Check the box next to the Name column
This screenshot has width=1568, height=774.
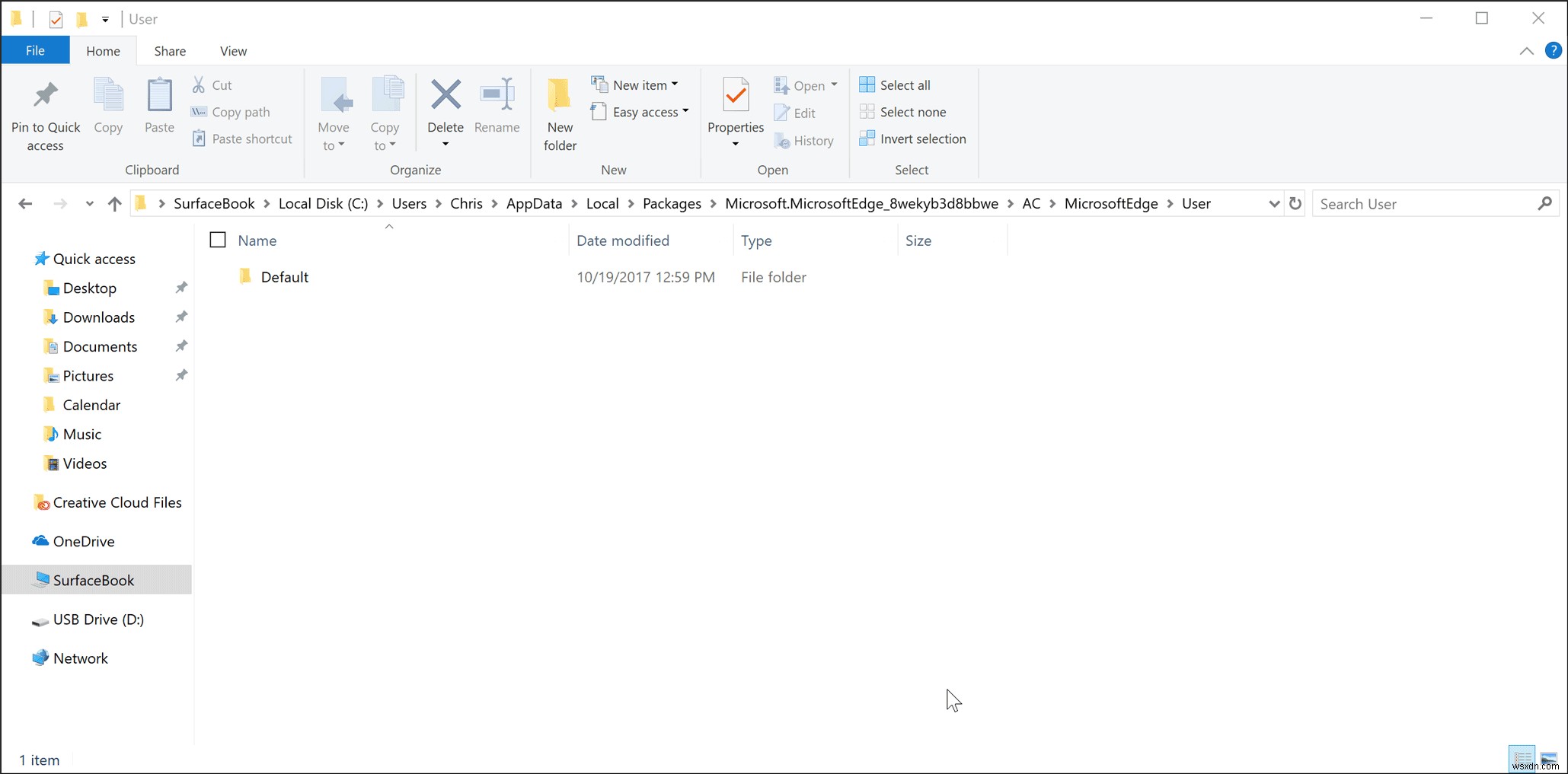click(x=217, y=239)
